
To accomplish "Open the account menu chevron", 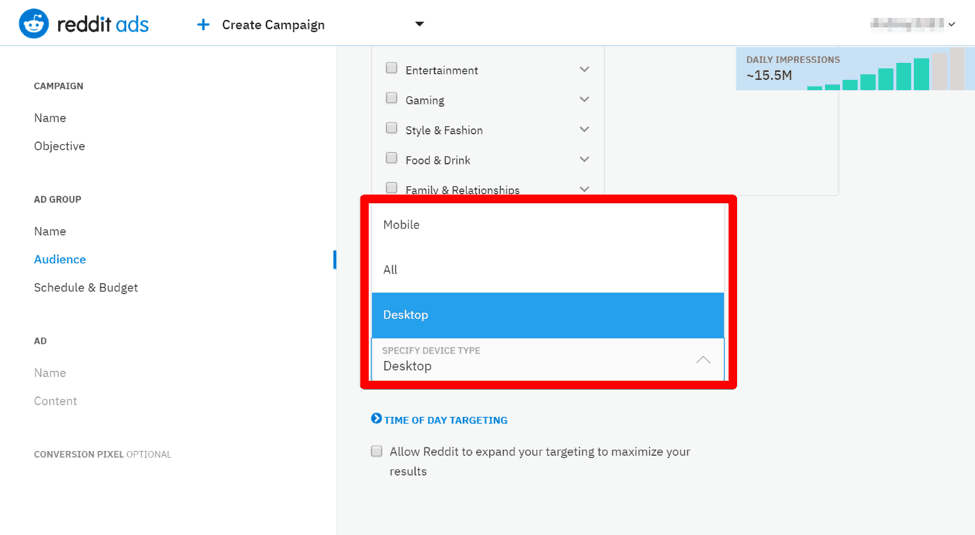I will pyautogui.click(x=951, y=25).
